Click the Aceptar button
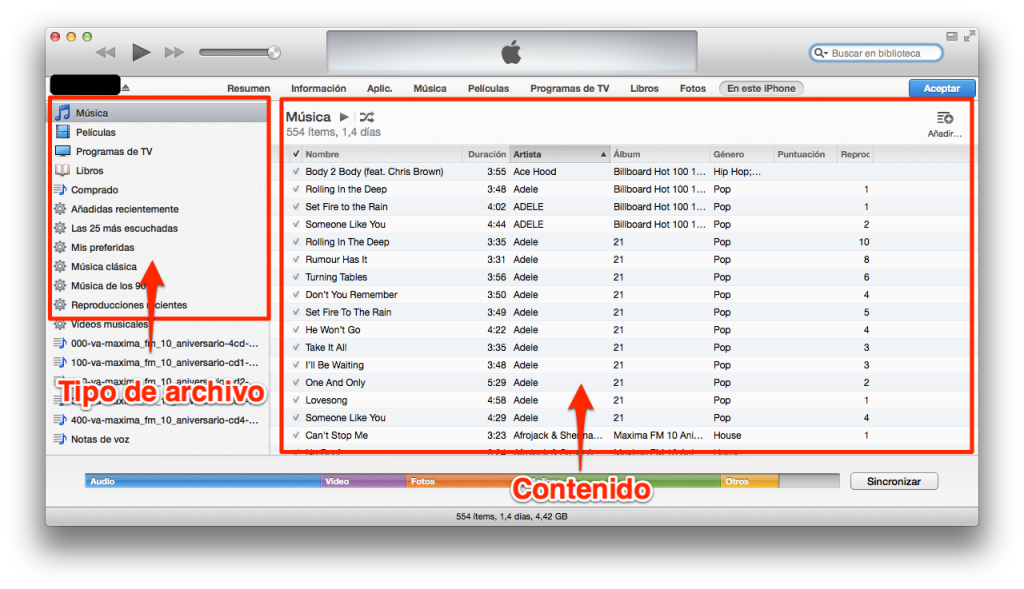Screen dimensions: 1024x589 coord(942,88)
